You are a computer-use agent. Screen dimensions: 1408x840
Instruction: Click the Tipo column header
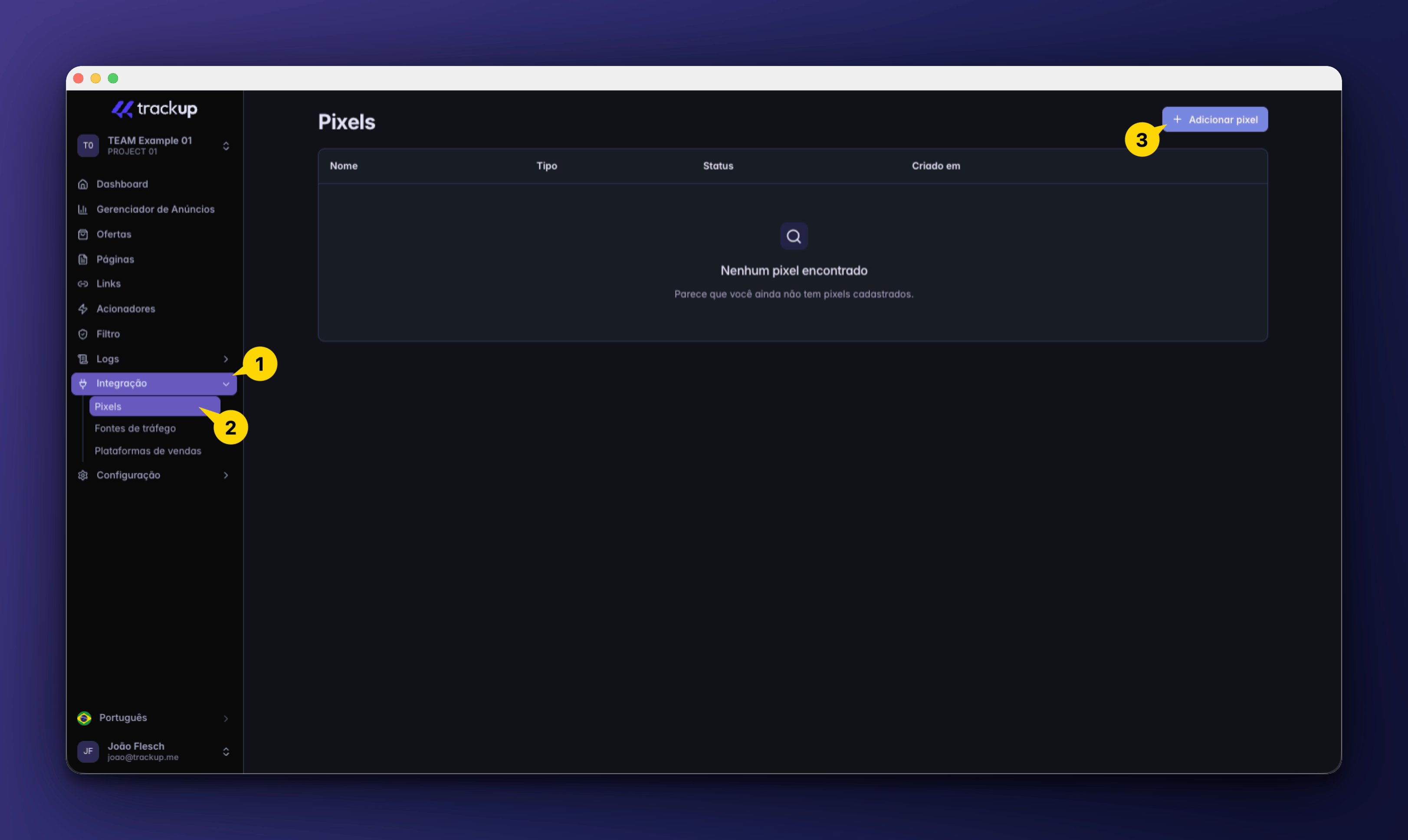point(547,166)
